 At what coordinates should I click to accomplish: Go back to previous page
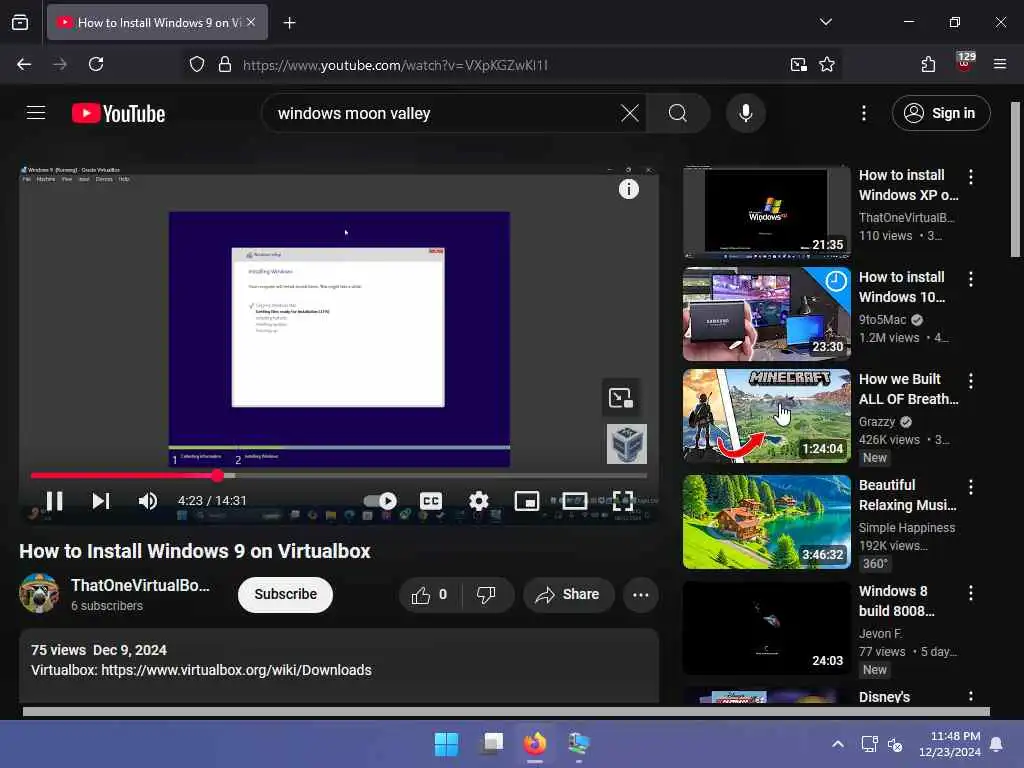24,64
